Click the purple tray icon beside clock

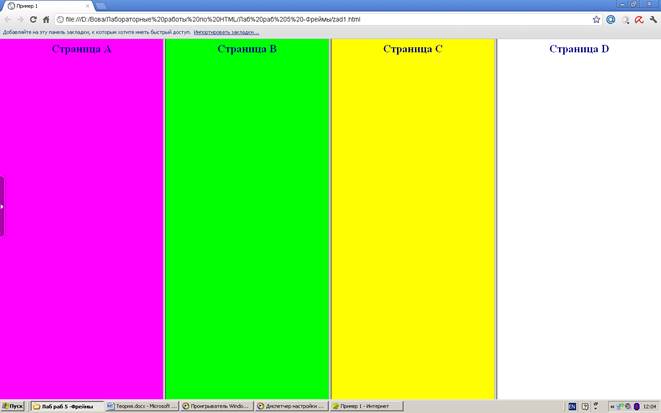[x=637, y=406]
